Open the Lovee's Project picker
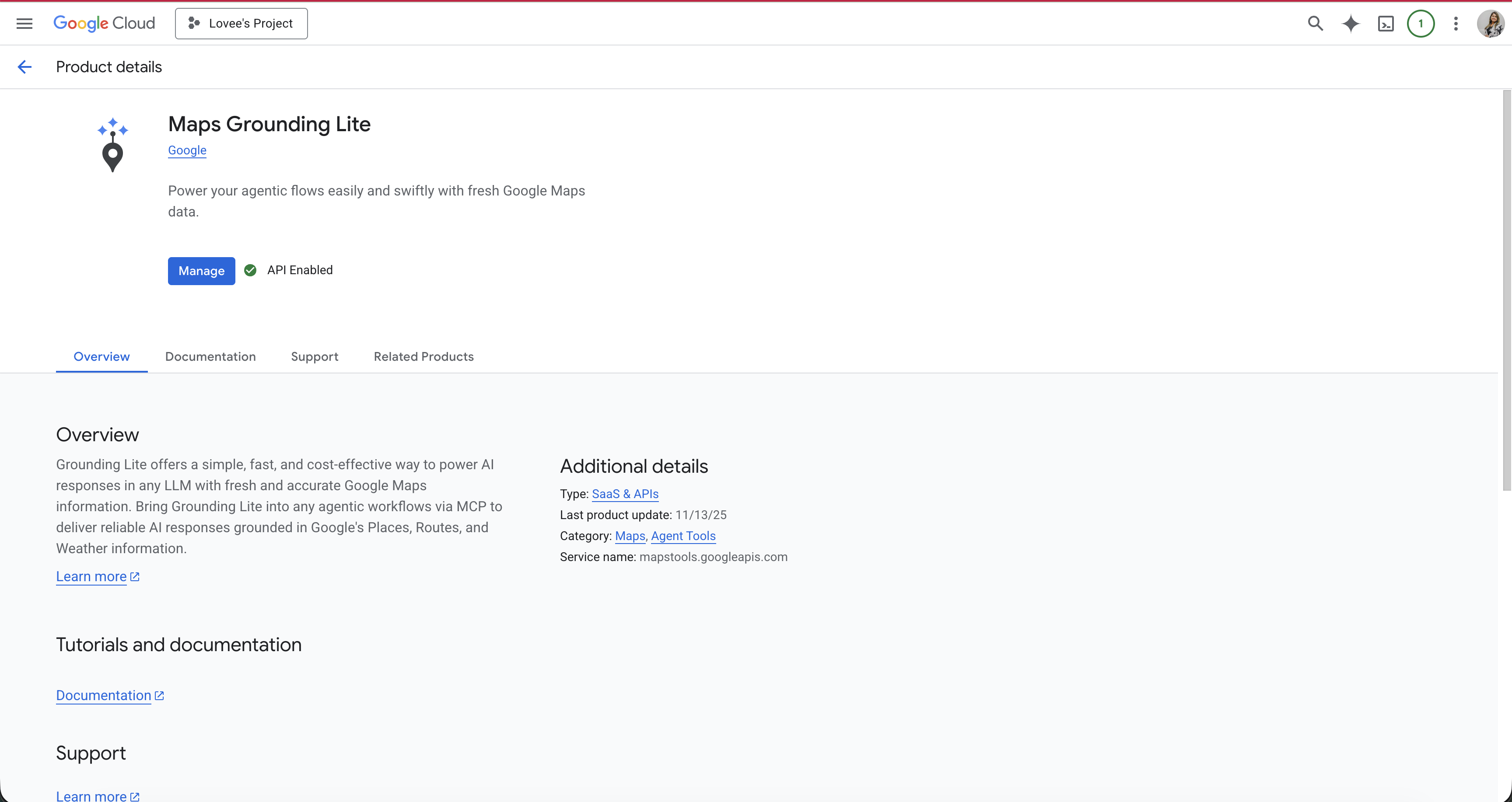Screen dimensions: 1512x802 (x=241, y=24)
